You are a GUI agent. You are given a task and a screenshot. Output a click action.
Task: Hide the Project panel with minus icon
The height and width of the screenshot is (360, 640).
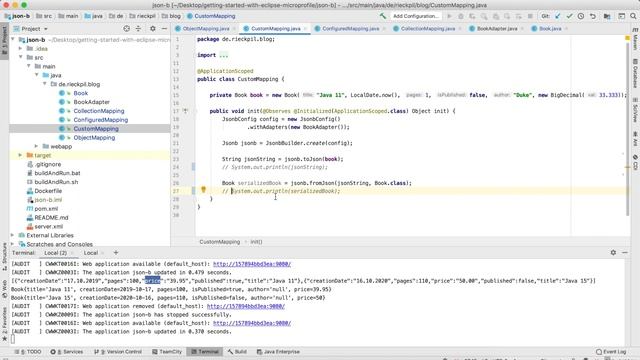click(164, 29)
